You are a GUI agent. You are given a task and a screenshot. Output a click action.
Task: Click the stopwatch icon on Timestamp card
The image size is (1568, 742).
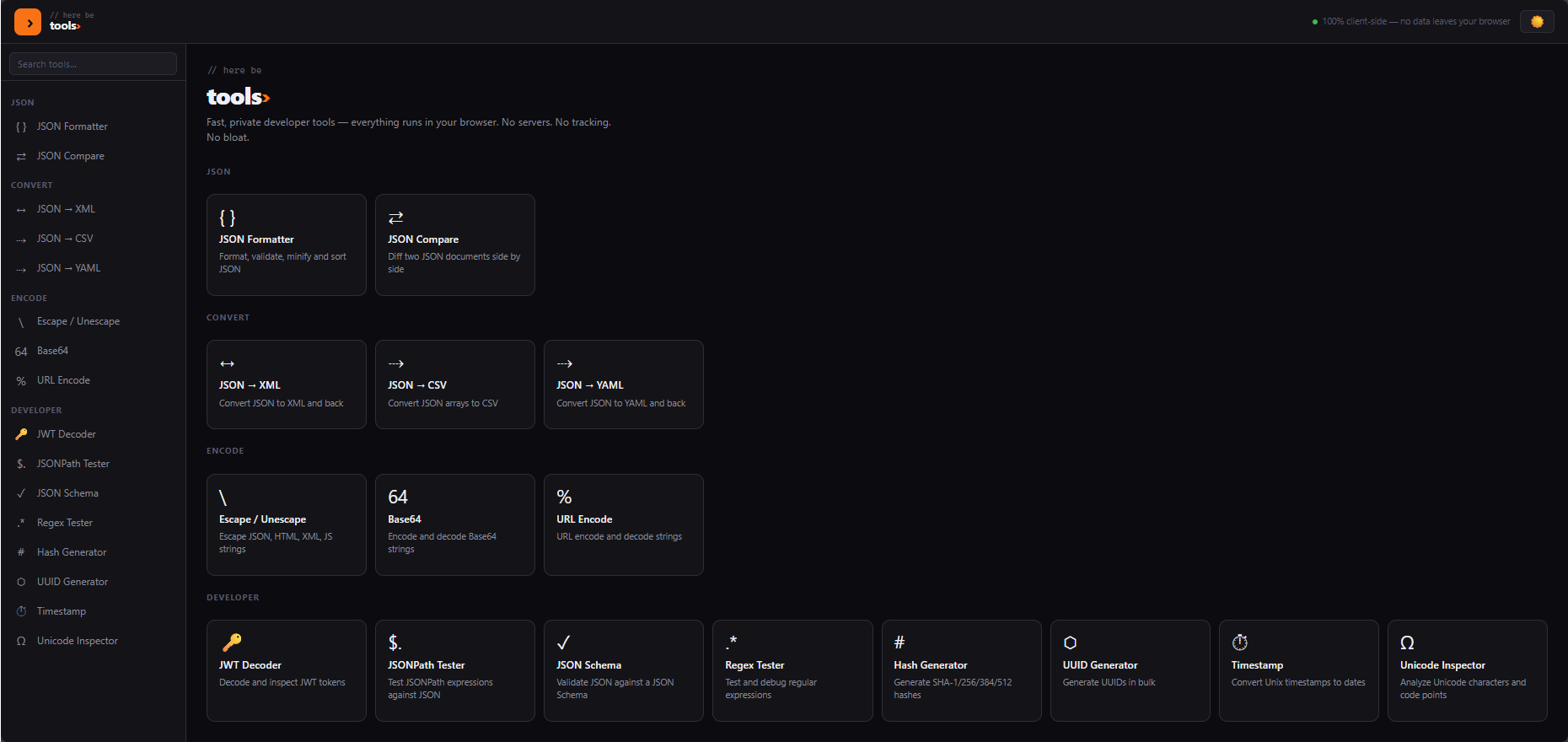(x=1239, y=643)
